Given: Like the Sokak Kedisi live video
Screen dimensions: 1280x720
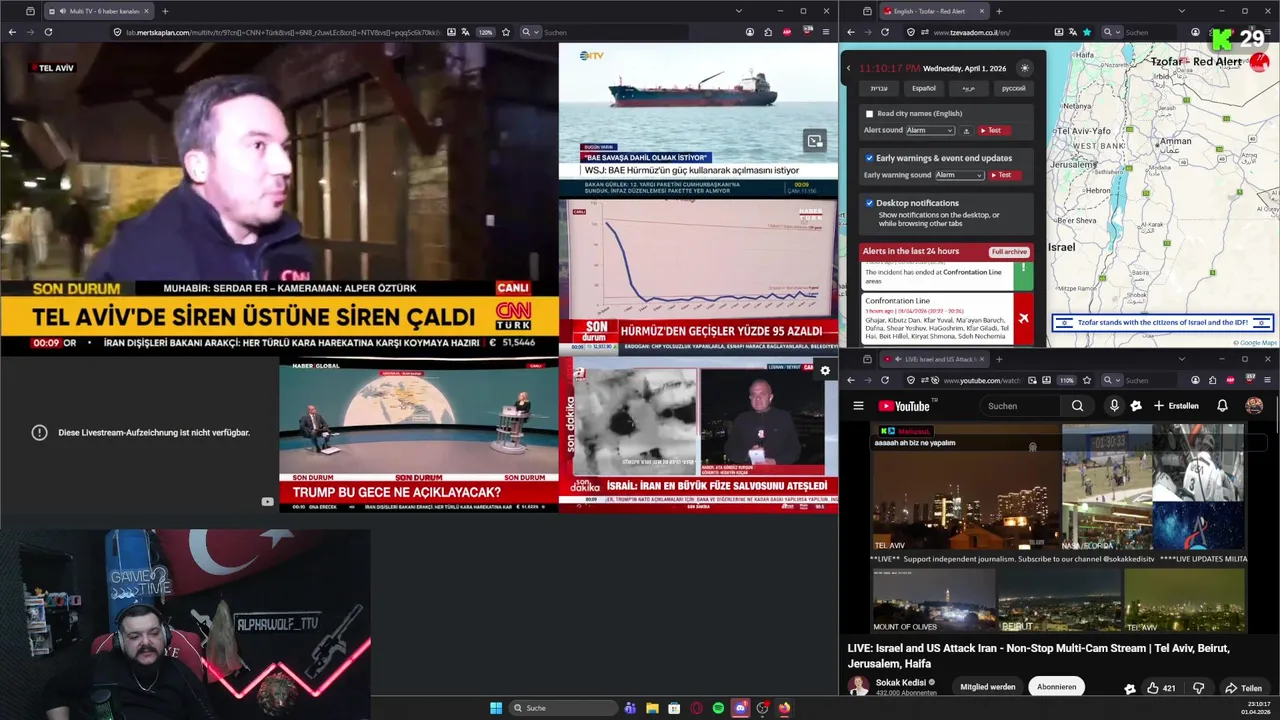Looking at the screenshot, I should [1160, 688].
